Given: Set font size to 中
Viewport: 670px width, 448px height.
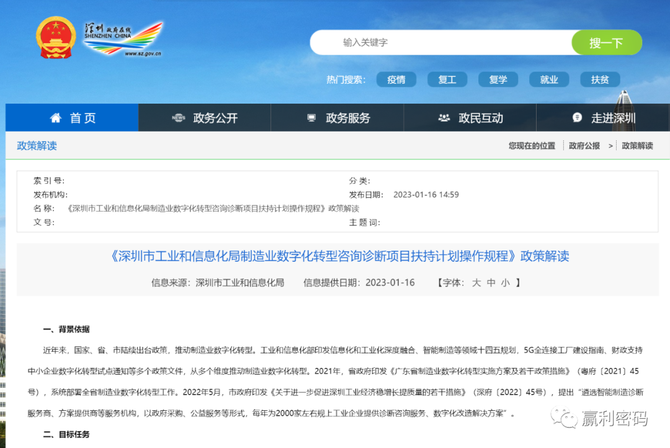Looking at the screenshot, I should point(491,283).
